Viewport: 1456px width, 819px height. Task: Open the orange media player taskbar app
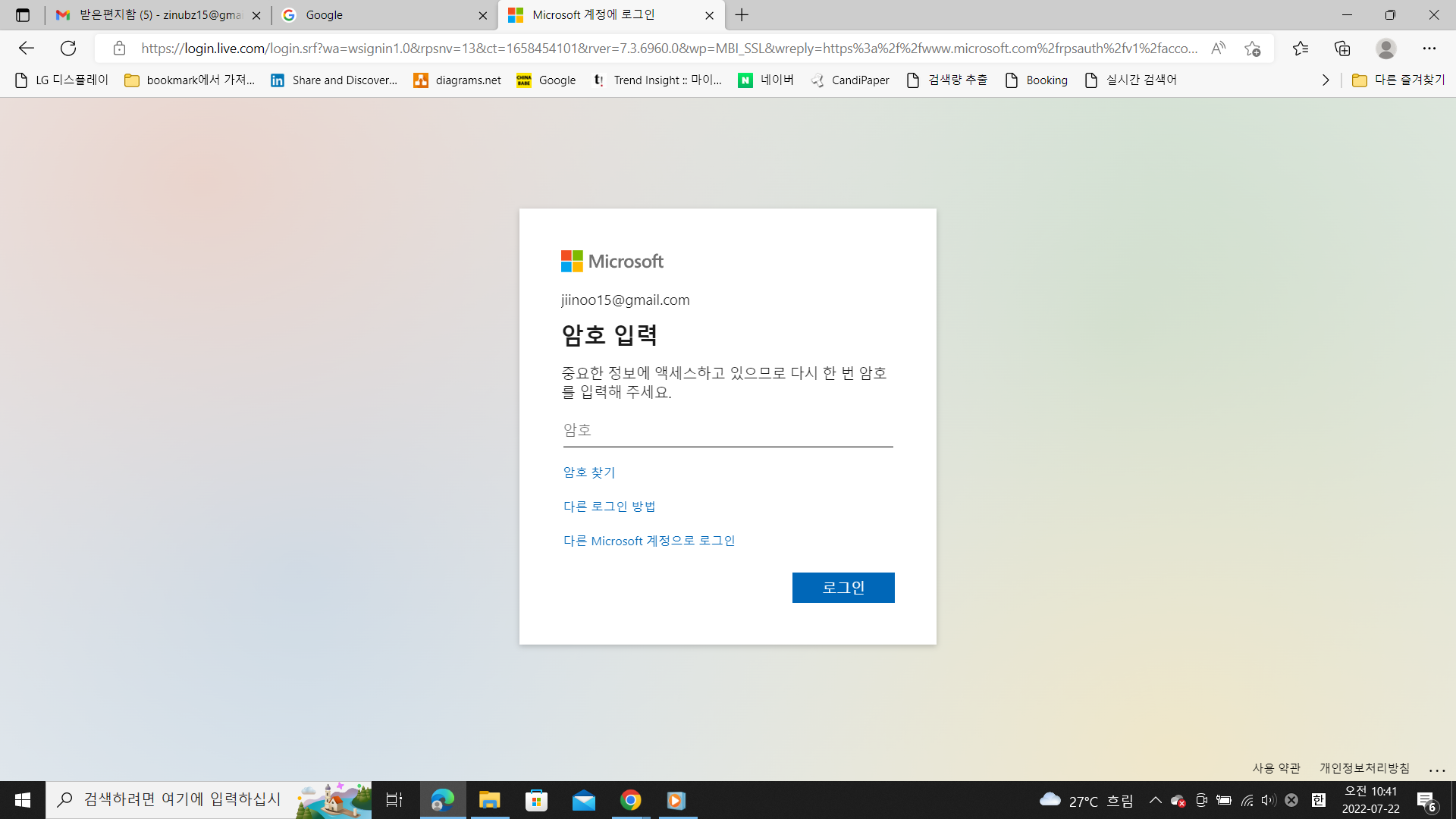coord(676,800)
